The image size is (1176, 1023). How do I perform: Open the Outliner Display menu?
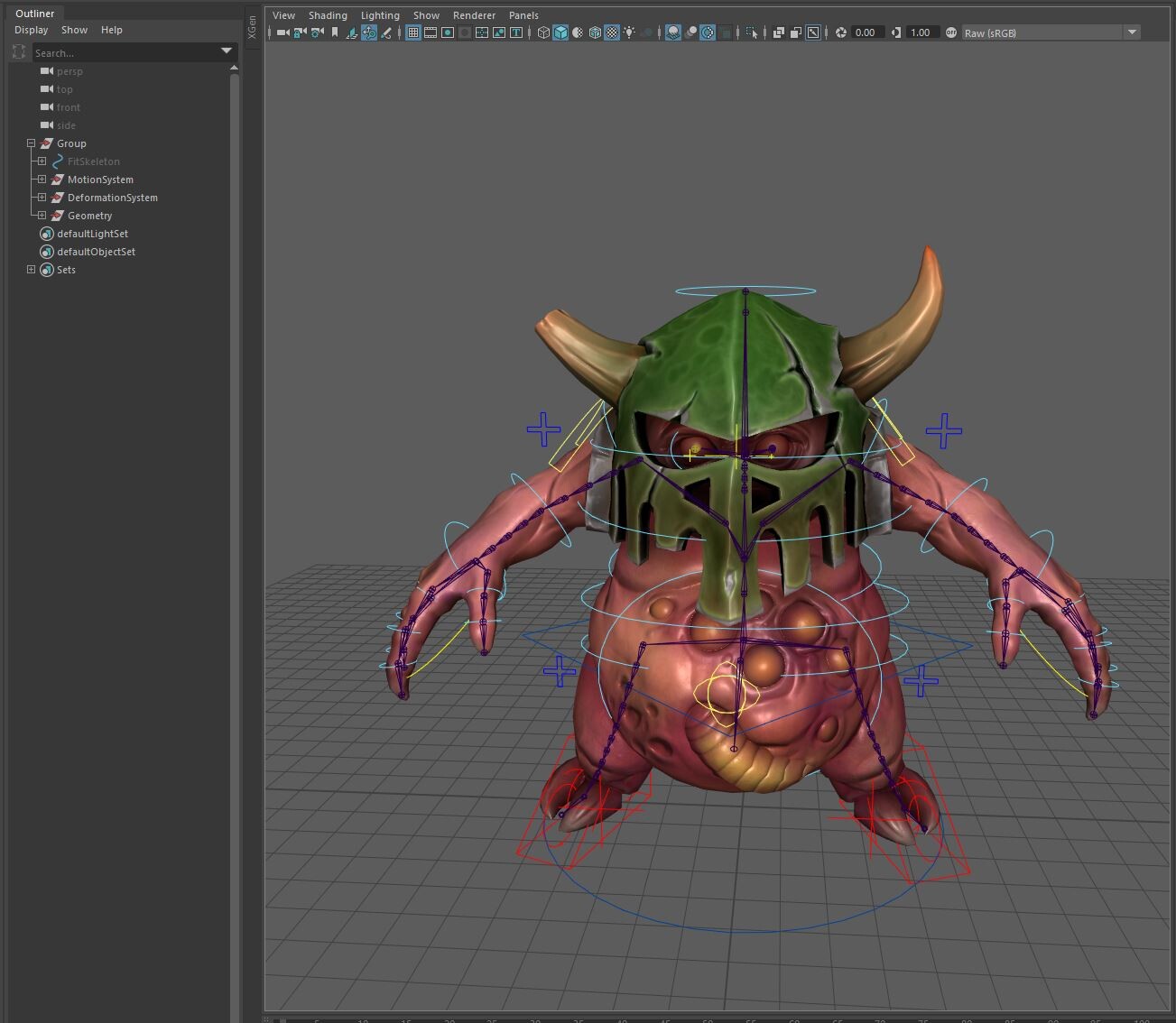pyautogui.click(x=31, y=30)
